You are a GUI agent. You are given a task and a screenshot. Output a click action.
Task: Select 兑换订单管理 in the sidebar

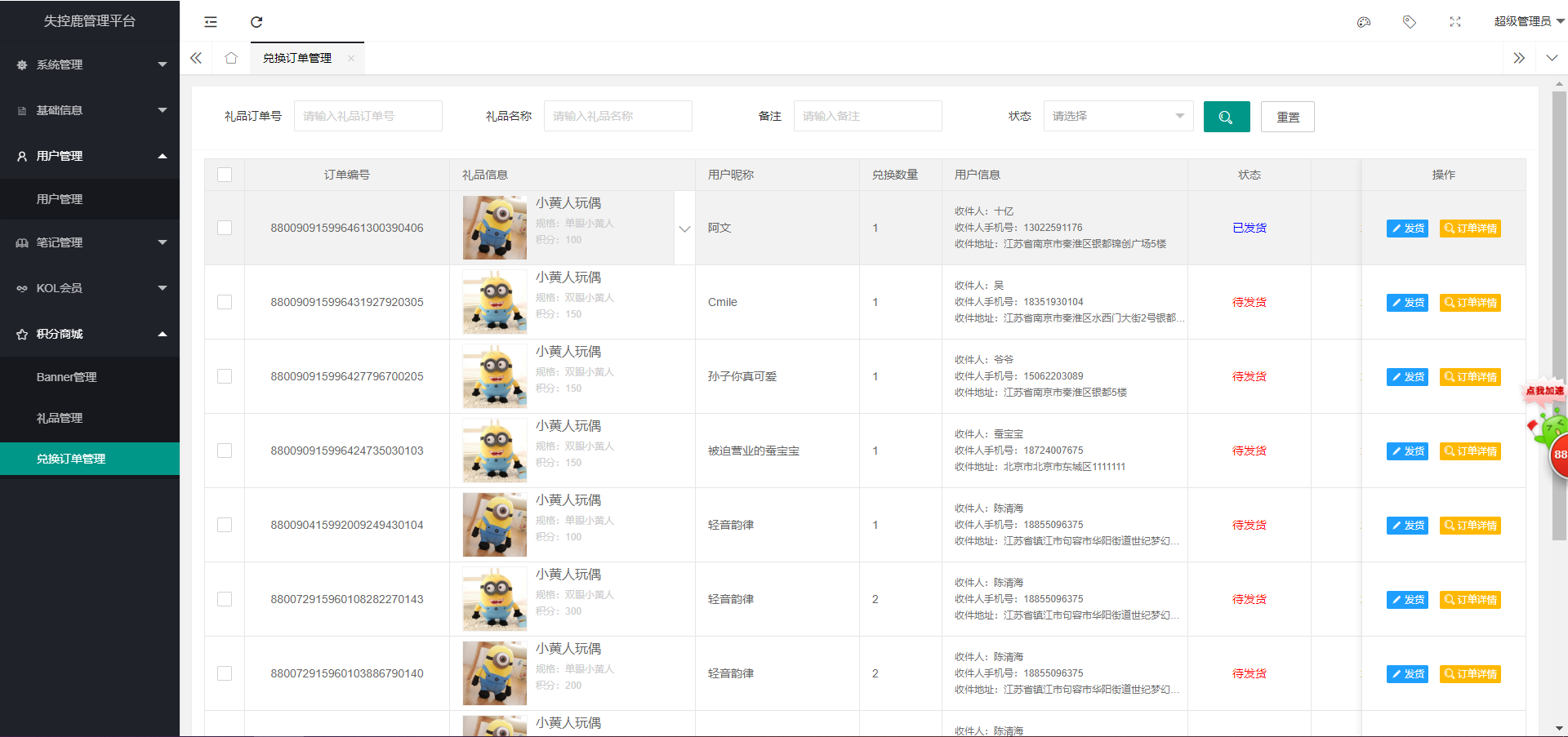pos(90,459)
